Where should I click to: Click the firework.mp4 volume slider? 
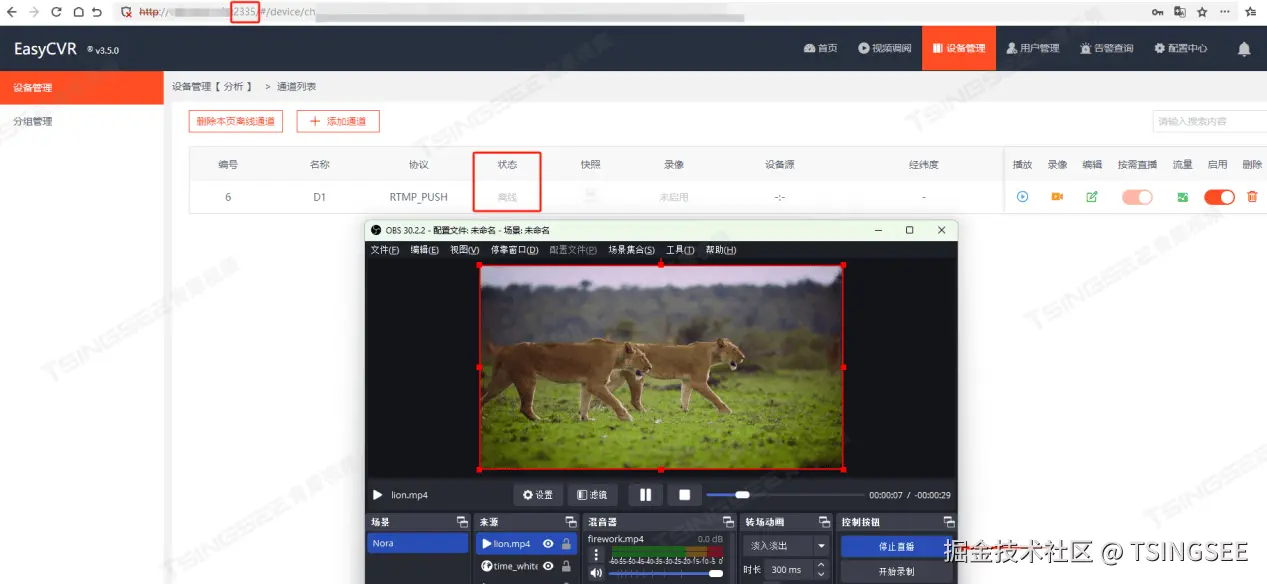[666, 573]
